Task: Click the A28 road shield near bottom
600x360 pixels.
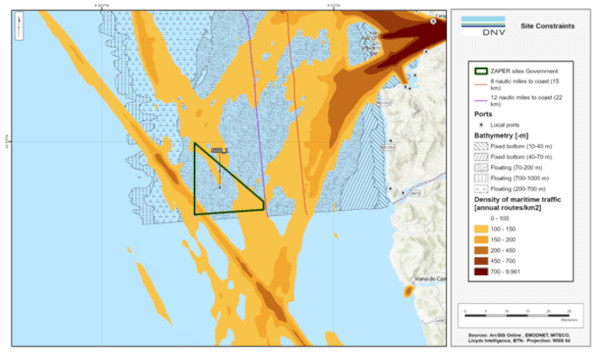Action: point(440,321)
